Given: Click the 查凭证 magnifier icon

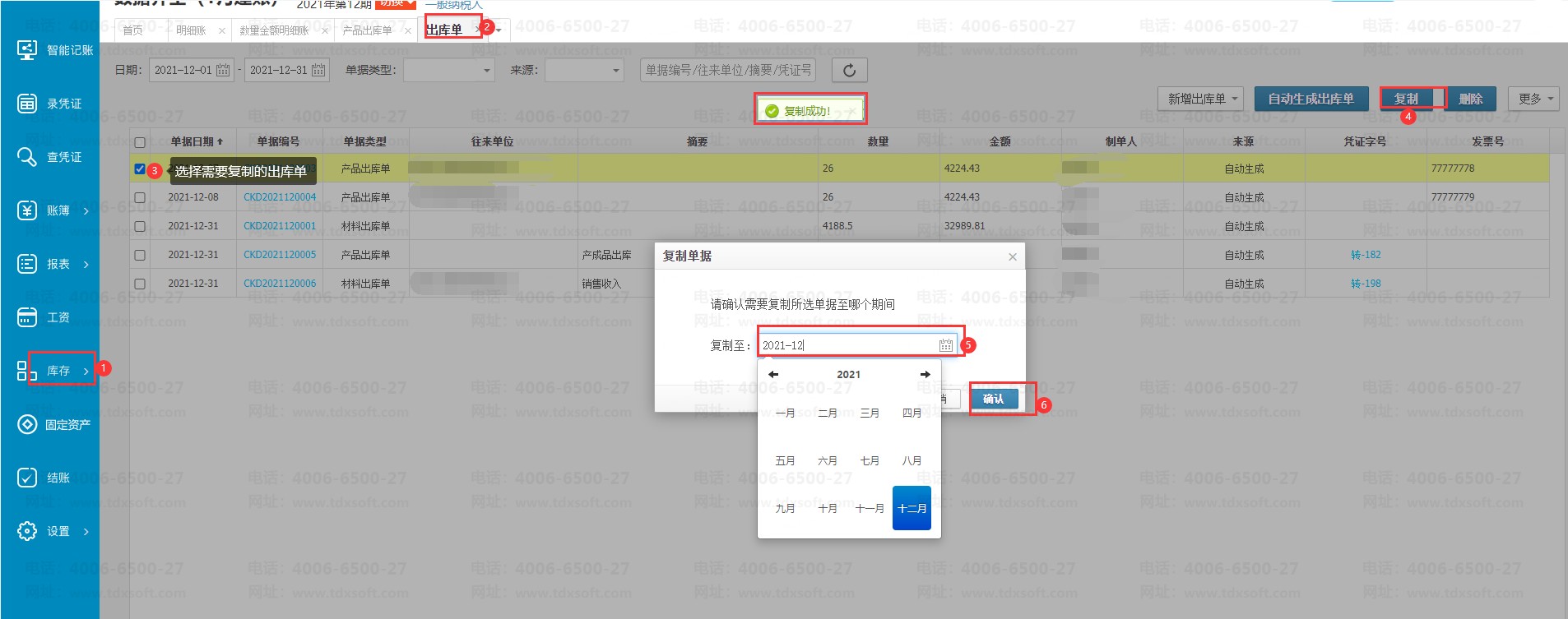Looking at the screenshot, I should coord(27,157).
